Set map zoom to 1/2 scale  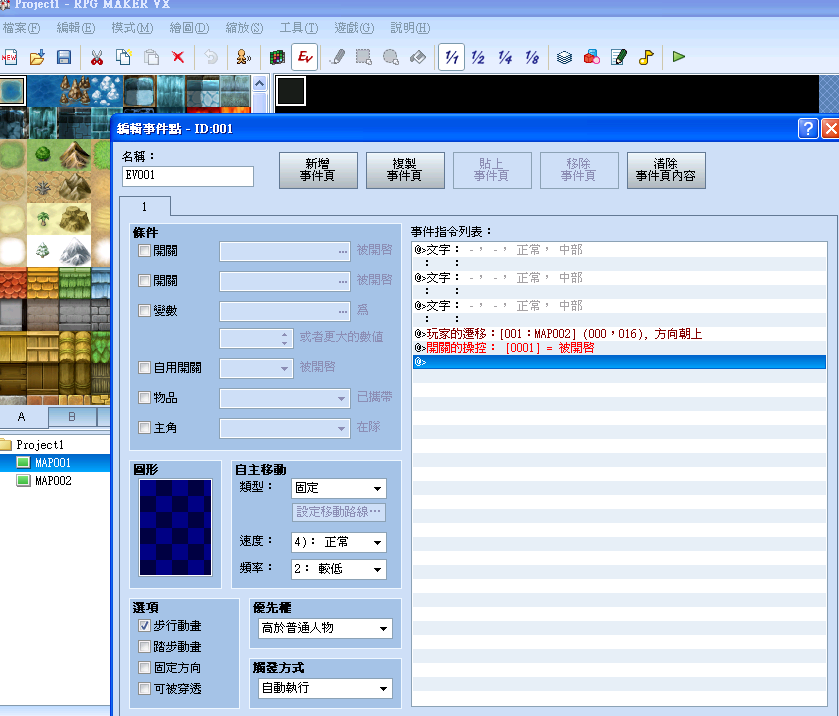click(x=478, y=57)
